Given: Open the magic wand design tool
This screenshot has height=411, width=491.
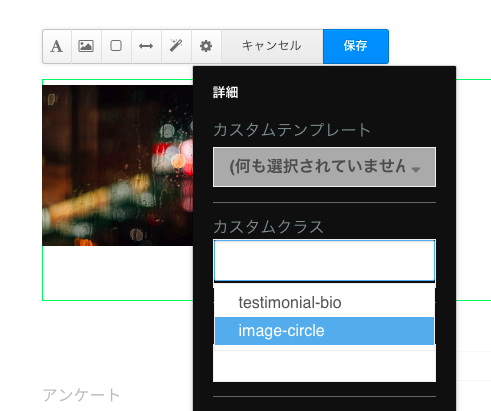Looking at the screenshot, I should click(176, 46).
